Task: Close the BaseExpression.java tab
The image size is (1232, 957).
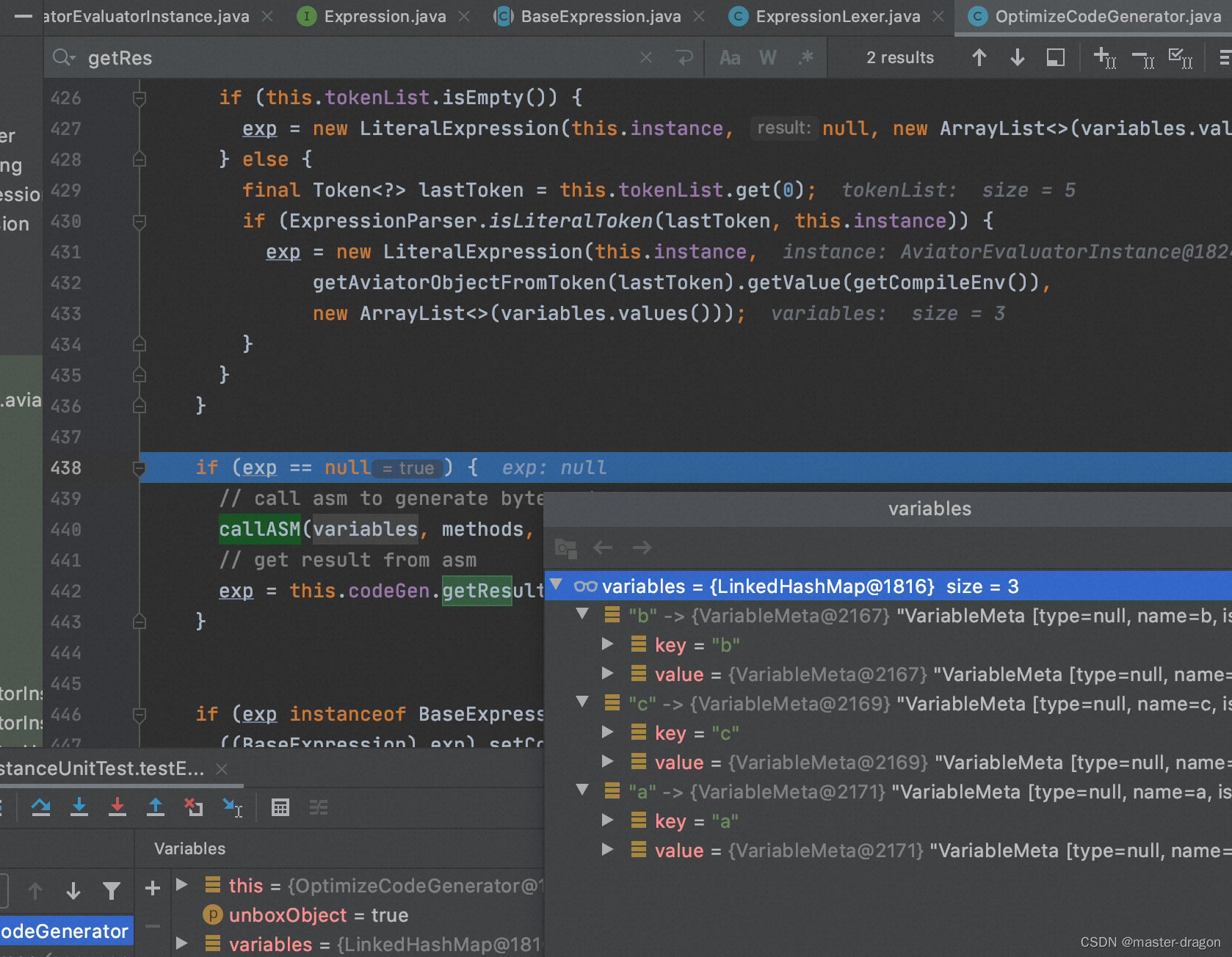Action: (x=699, y=16)
